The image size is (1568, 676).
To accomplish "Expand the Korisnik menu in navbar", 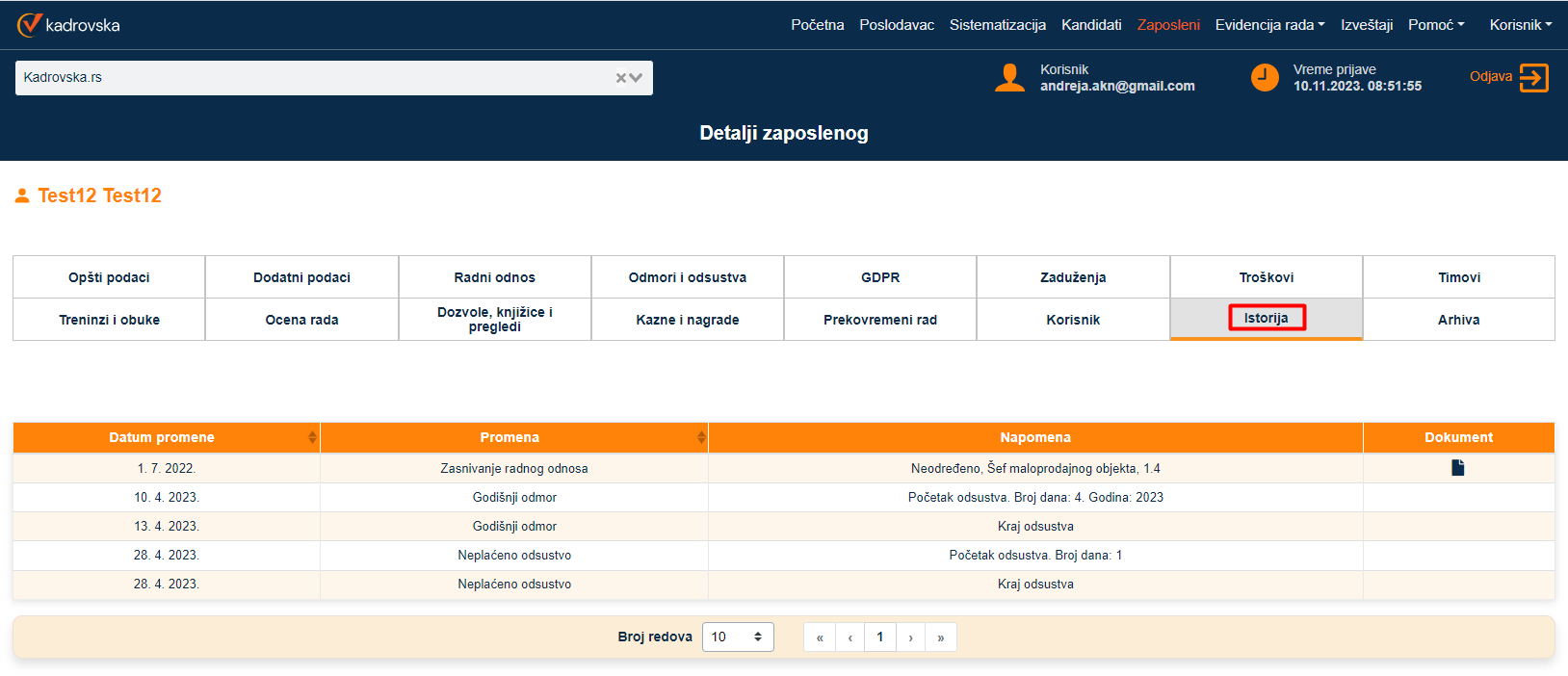I will click(1520, 25).
